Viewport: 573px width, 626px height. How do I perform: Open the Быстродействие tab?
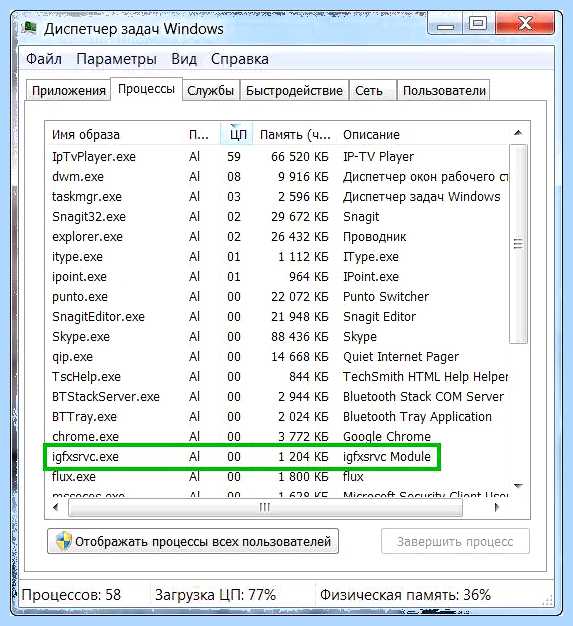pos(294,91)
